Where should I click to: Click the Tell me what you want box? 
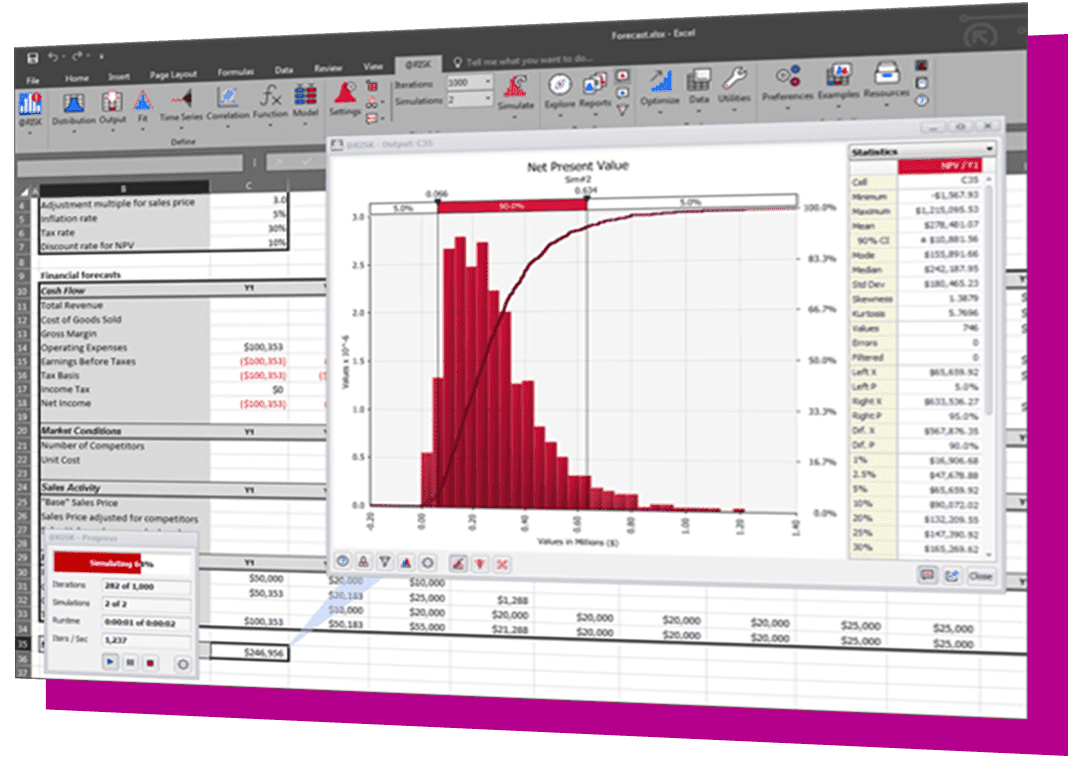(x=523, y=61)
